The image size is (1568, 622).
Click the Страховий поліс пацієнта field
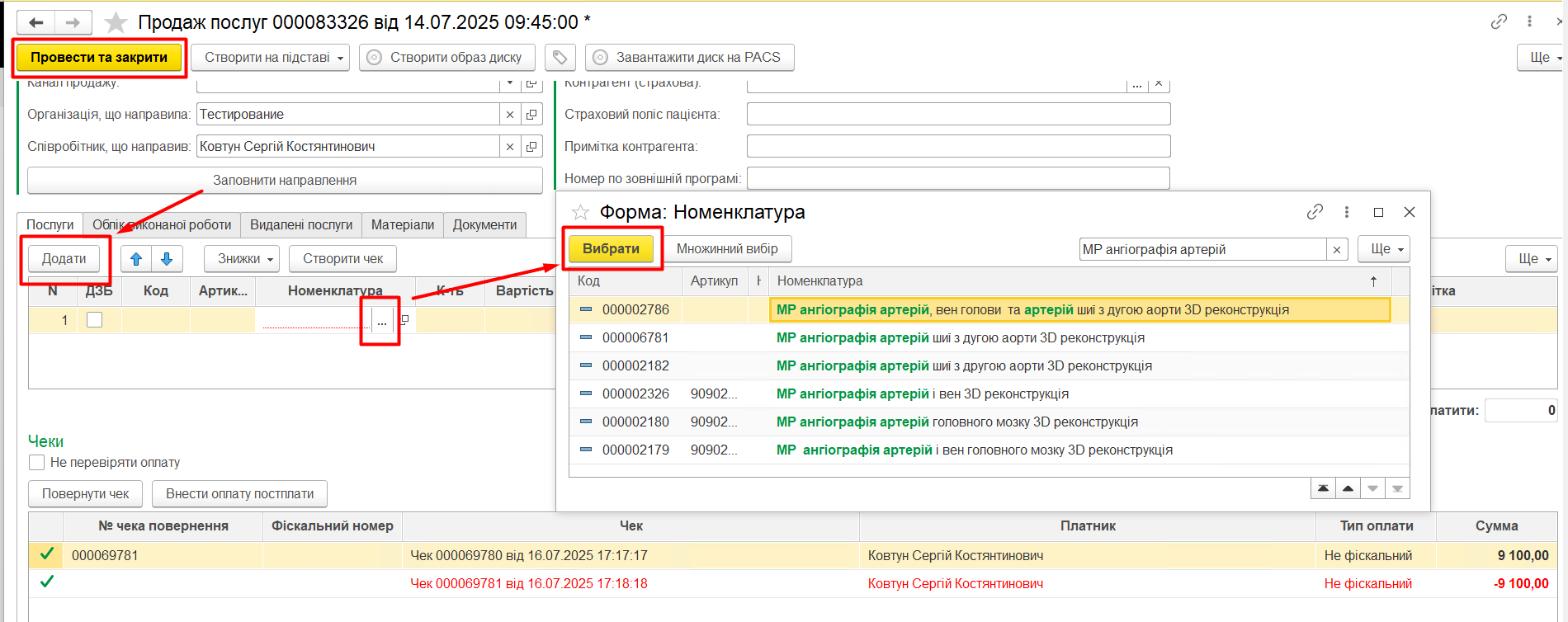point(958,115)
